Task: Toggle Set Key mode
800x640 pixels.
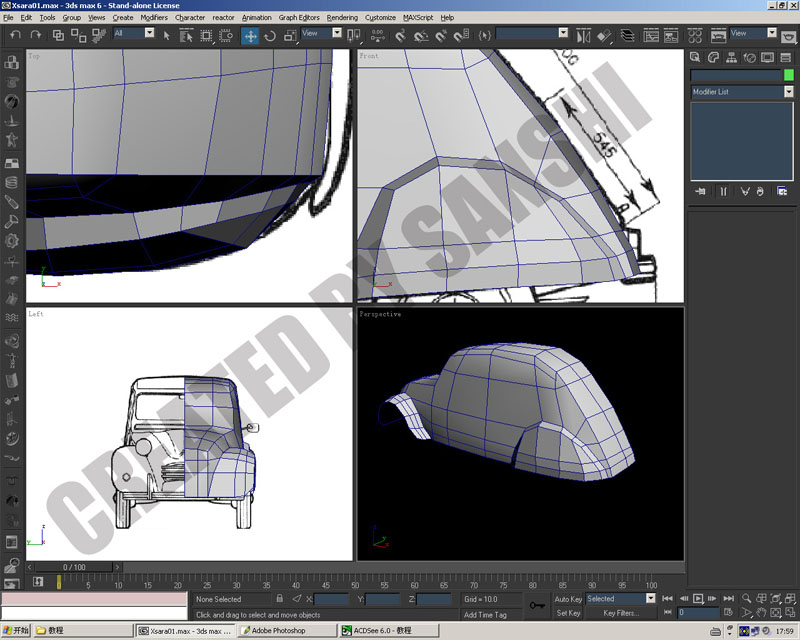Action: 568,613
